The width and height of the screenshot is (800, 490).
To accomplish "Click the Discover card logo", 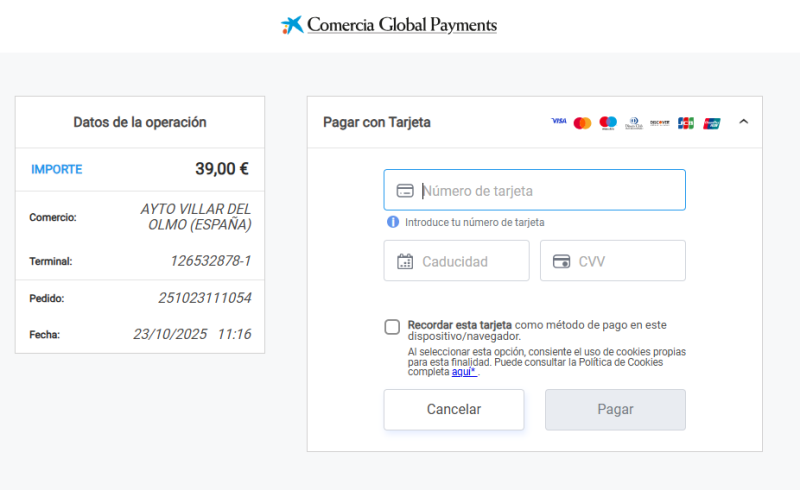I will (x=660, y=123).
